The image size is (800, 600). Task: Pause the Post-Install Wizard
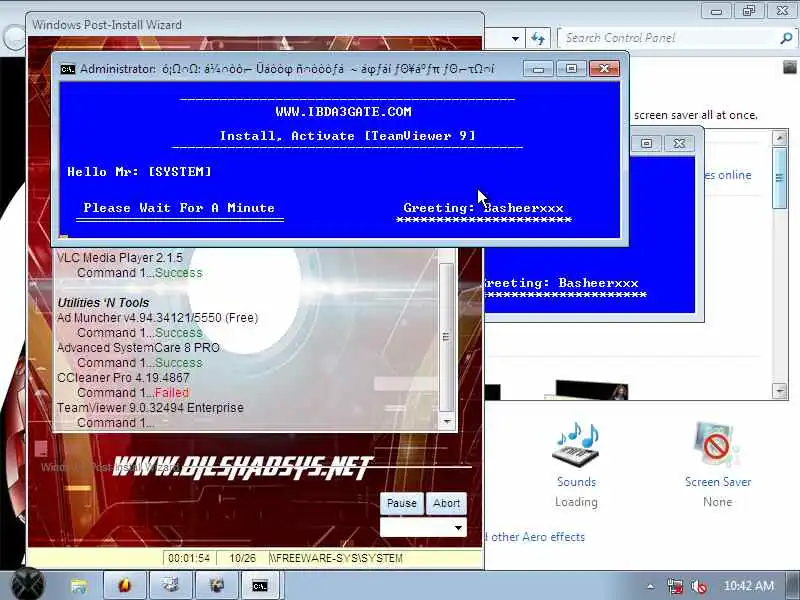click(402, 503)
